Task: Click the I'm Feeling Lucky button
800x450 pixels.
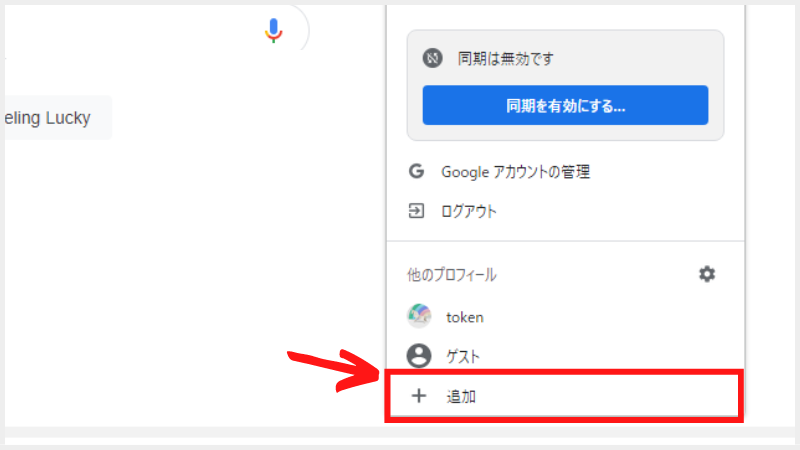Action: [56, 118]
